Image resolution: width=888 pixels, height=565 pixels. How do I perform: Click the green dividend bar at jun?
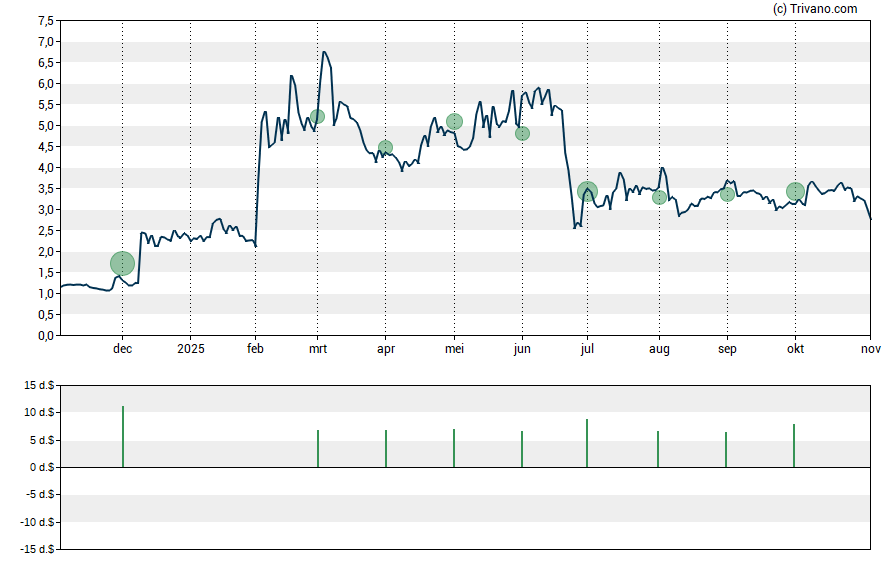(x=522, y=450)
